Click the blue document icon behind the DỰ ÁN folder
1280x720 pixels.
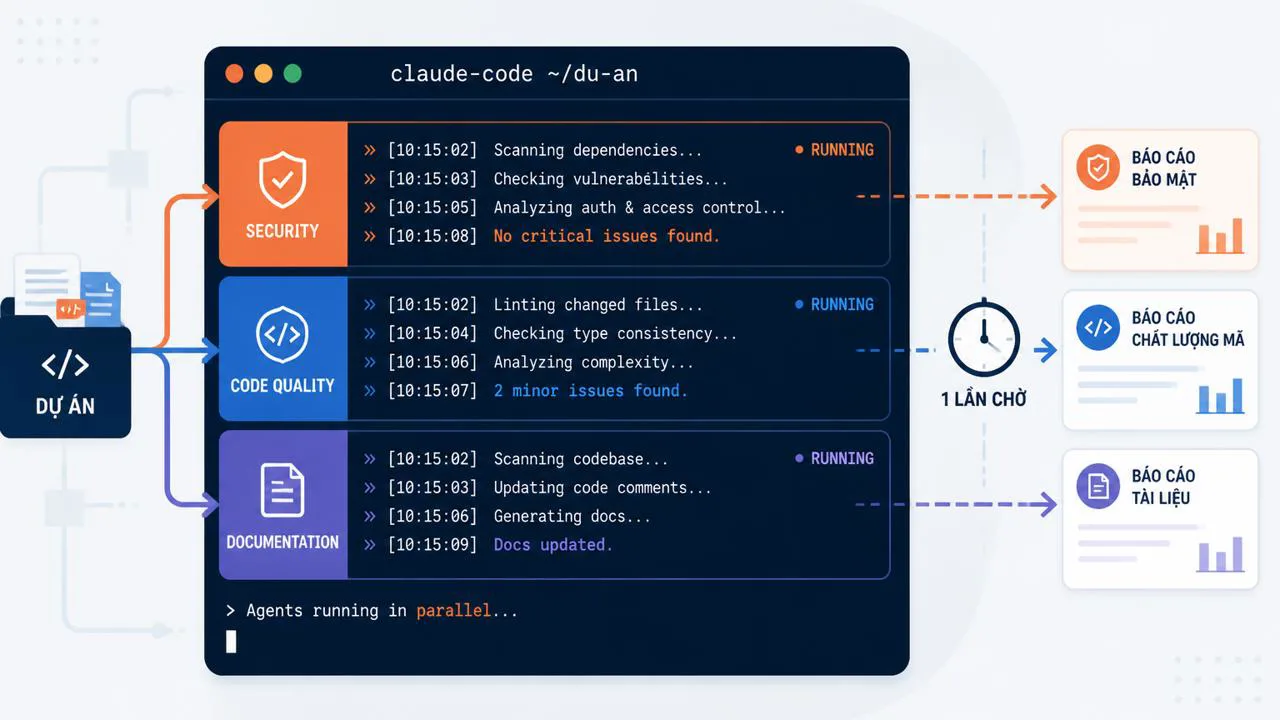coord(102,299)
